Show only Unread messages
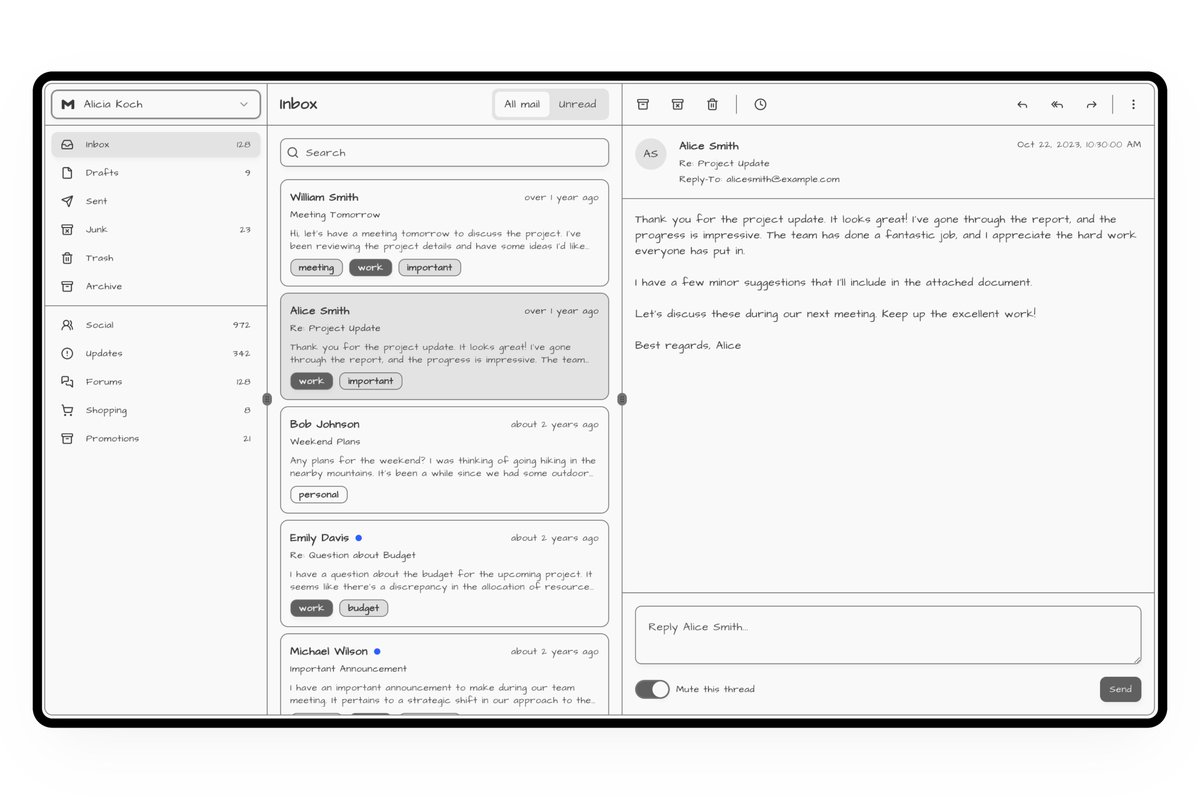Image resolution: width=1200 pixels, height=800 pixels. pos(577,104)
